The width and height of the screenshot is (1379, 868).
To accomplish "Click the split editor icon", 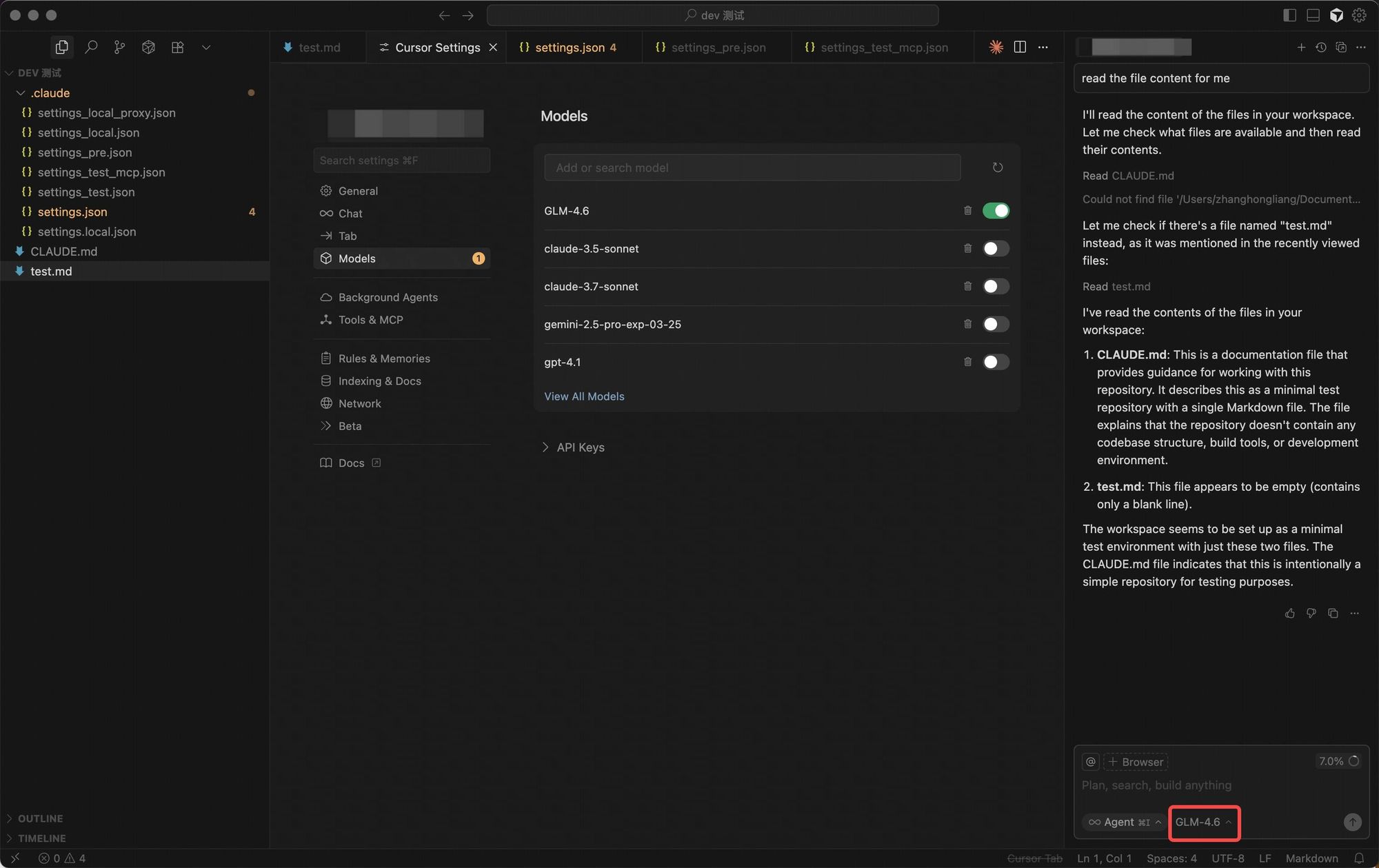I will tap(1020, 47).
